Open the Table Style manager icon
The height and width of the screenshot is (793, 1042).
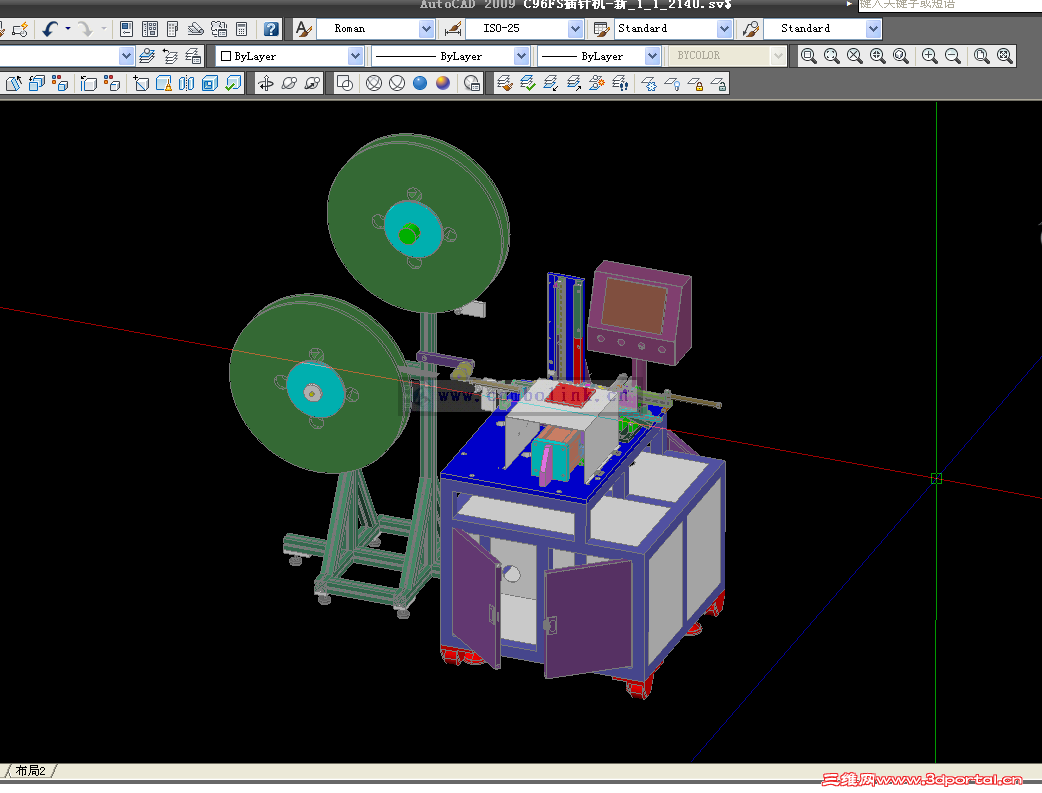click(x=601, y=29)
